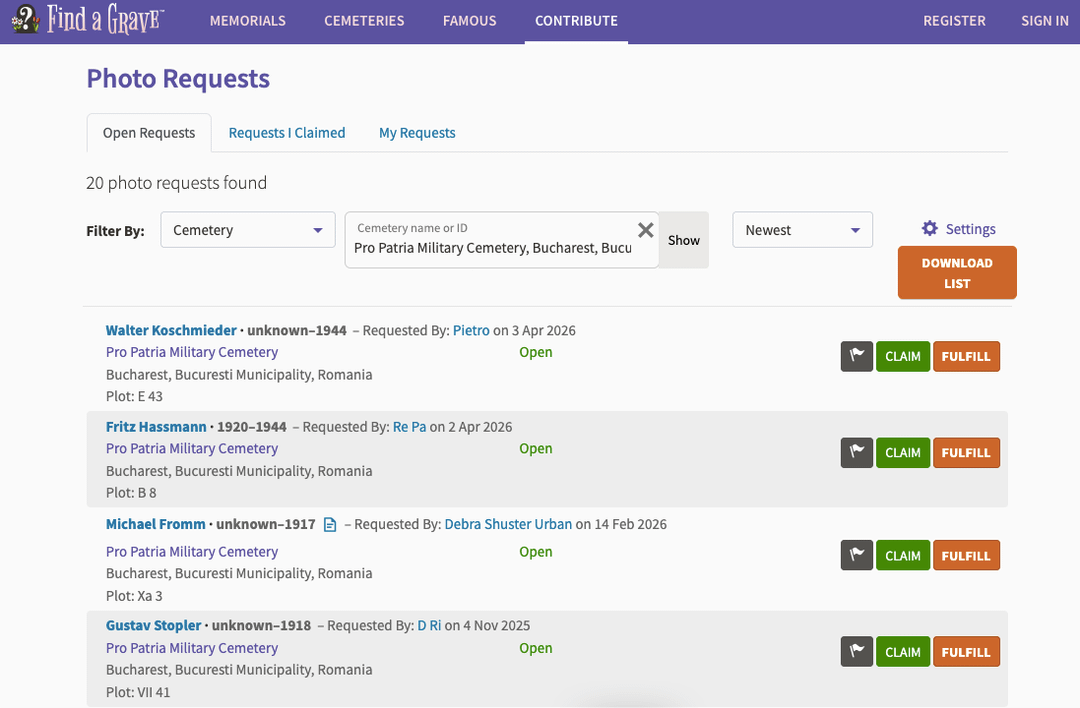Open note icon beside Michael Fromm
Screen dimensions: 1080x708
[x=330, y=525]
